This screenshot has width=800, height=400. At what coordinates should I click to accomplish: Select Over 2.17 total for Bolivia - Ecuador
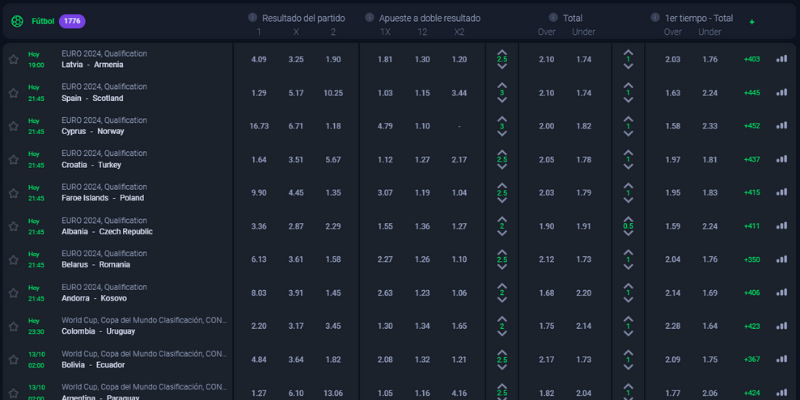tap(546, 360)
